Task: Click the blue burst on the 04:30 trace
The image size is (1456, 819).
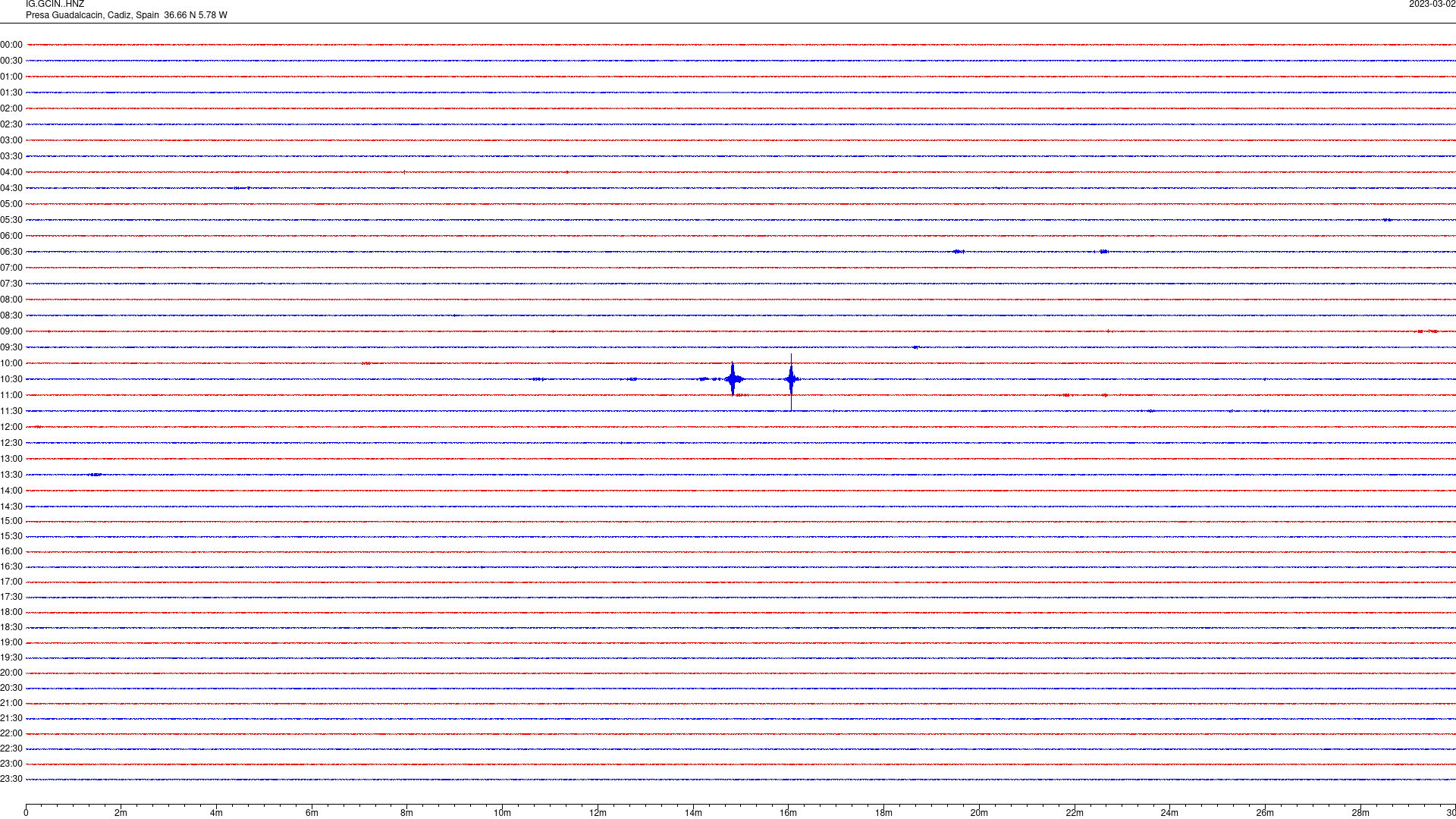Action: [243, 188]
